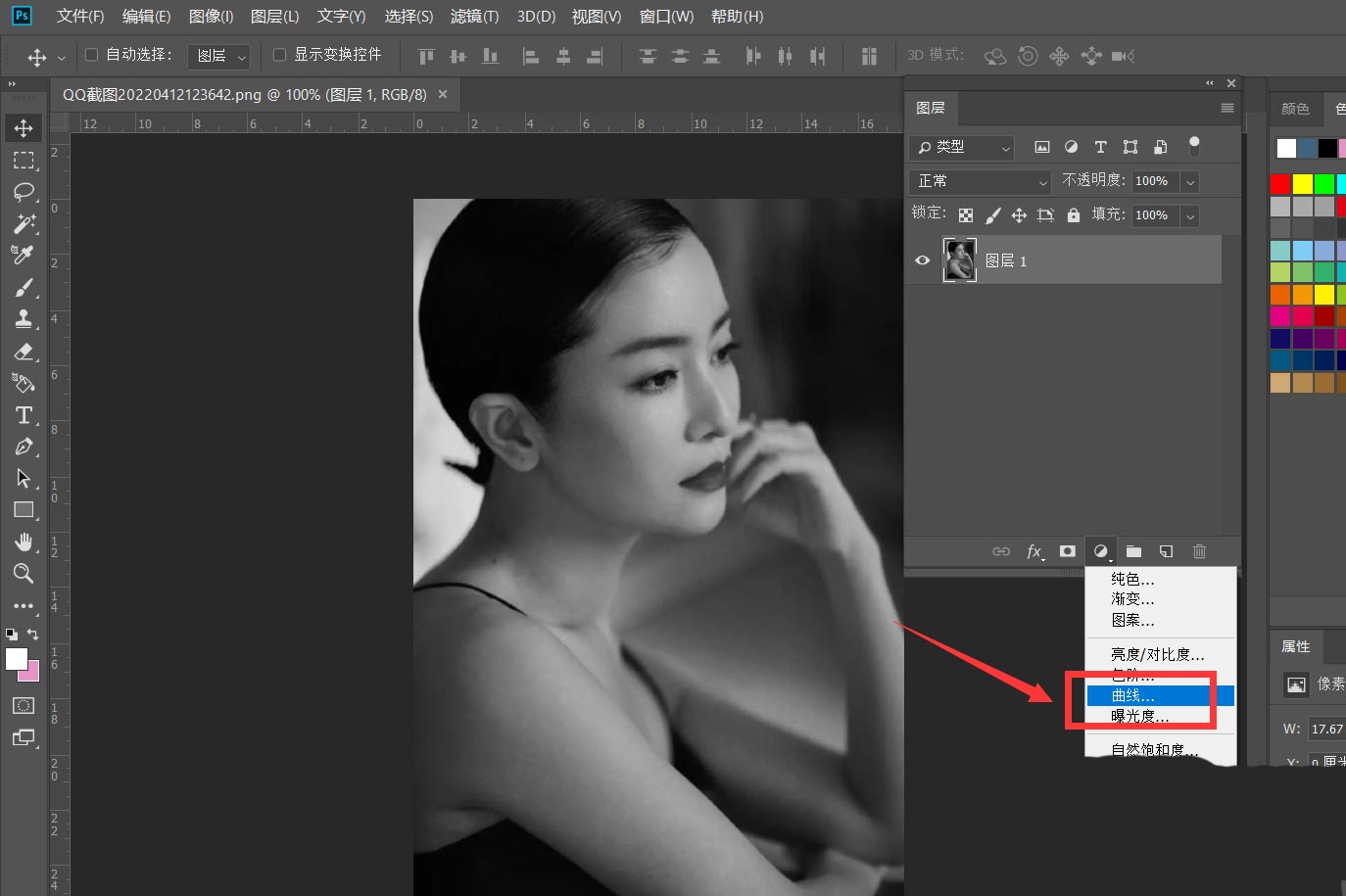Pick the red swatch
Screen dimensions: 1346x896
(1280, 184)
